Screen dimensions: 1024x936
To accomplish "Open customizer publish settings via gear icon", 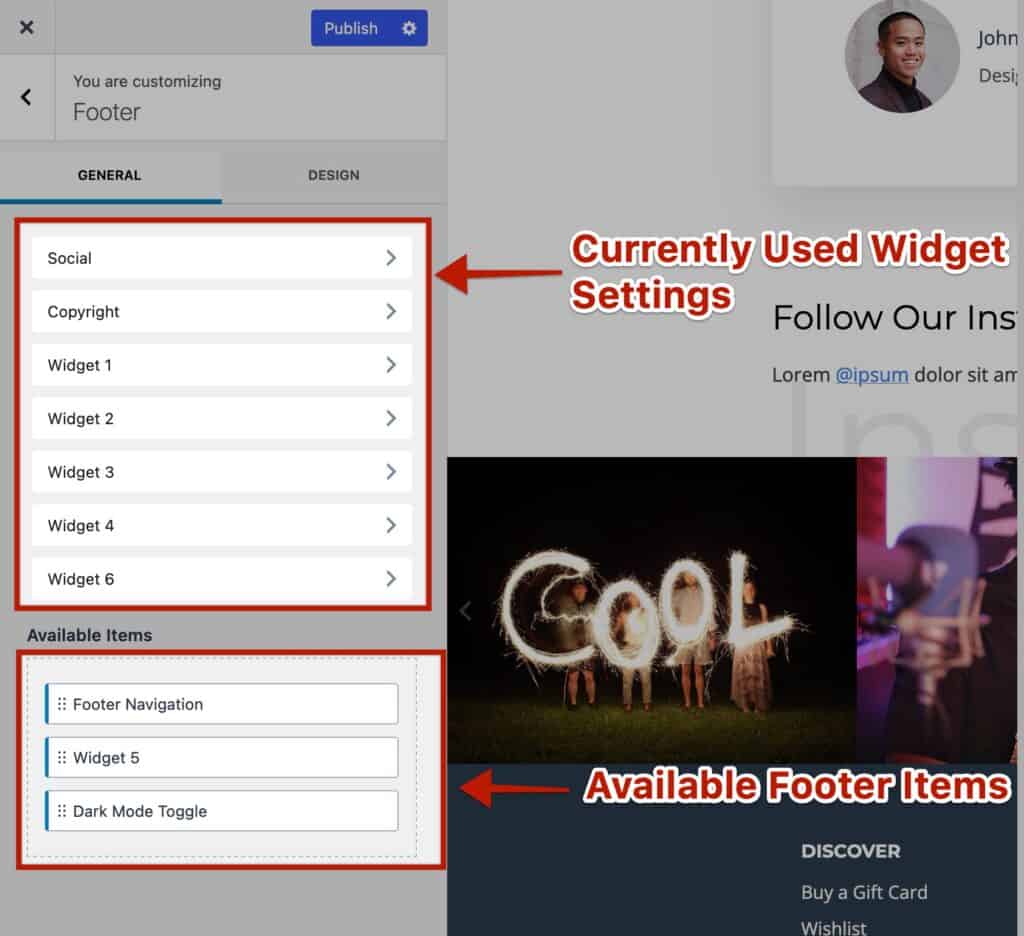I will [x=408, y=28].
